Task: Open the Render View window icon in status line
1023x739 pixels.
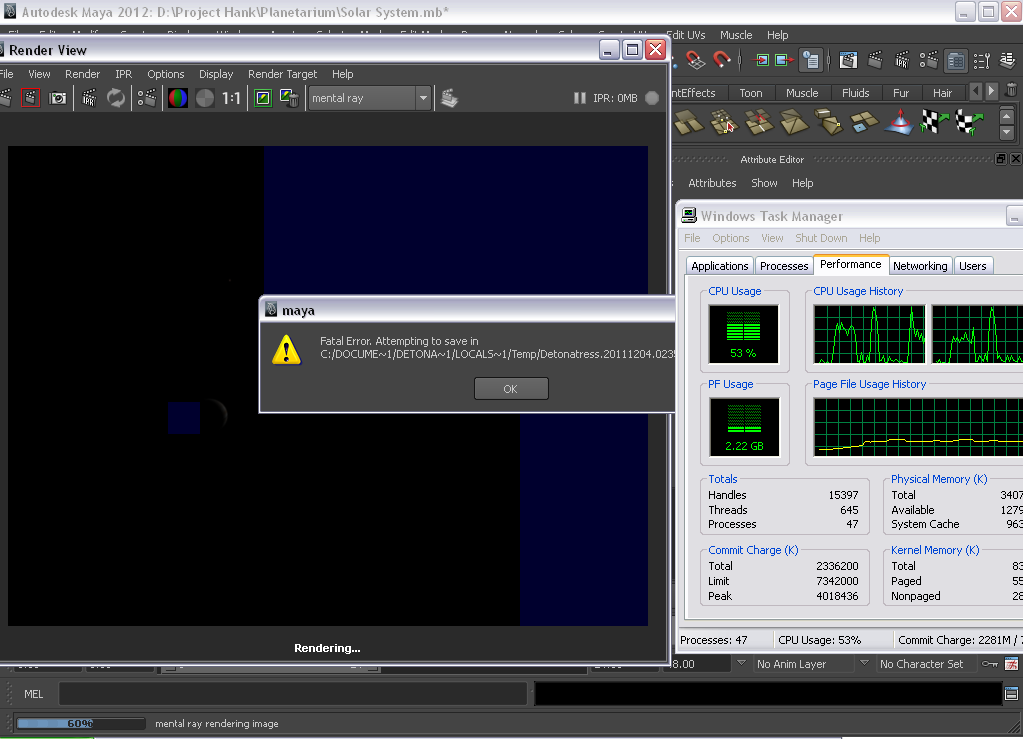Action: click(848, 61)
